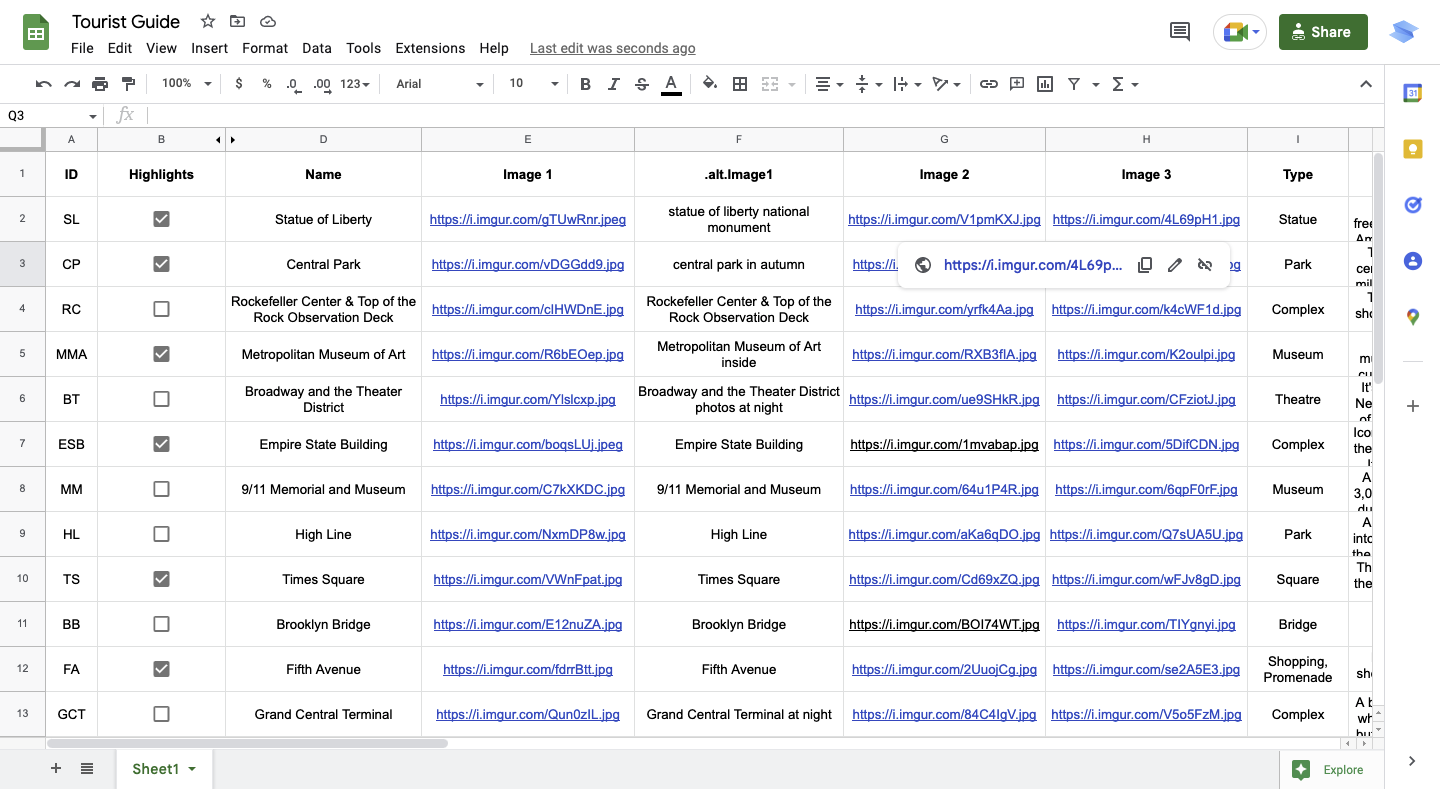Open 'Last edit was seconds ago' link
1440x789 pixels.
(612, 48)
